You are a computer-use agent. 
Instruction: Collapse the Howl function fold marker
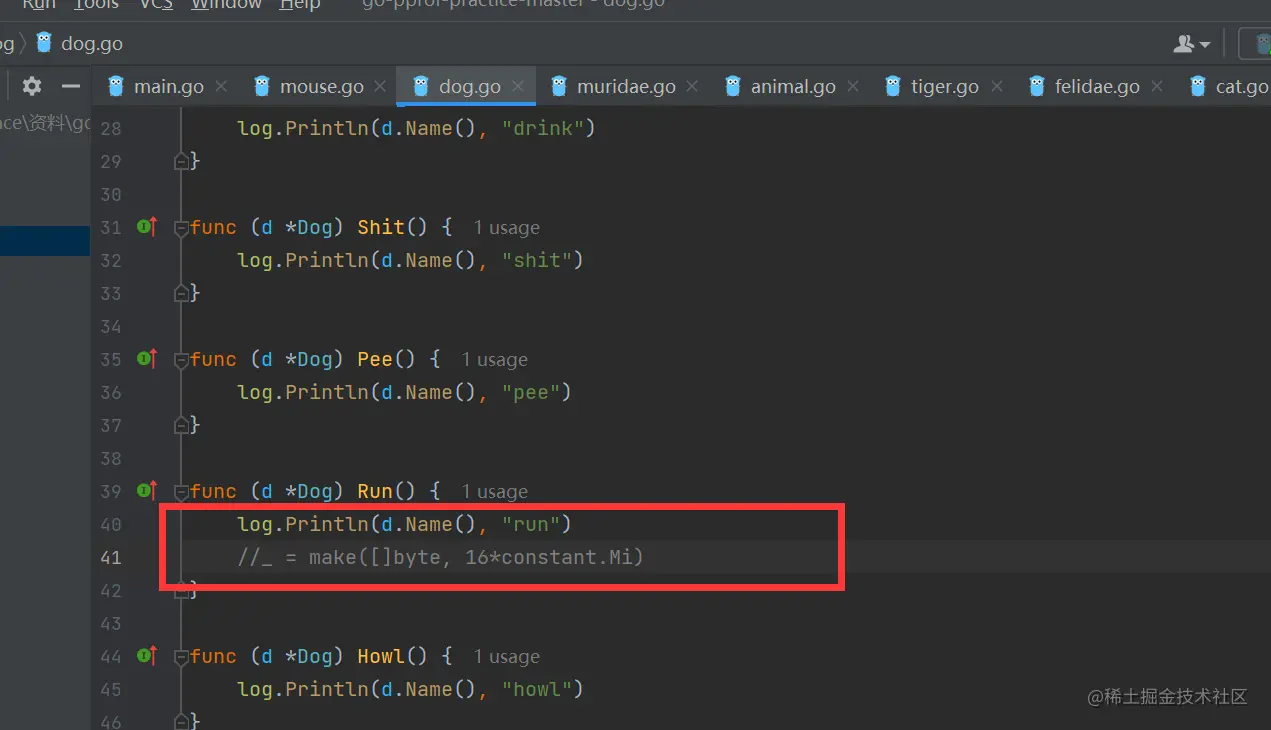click(181, 657)
